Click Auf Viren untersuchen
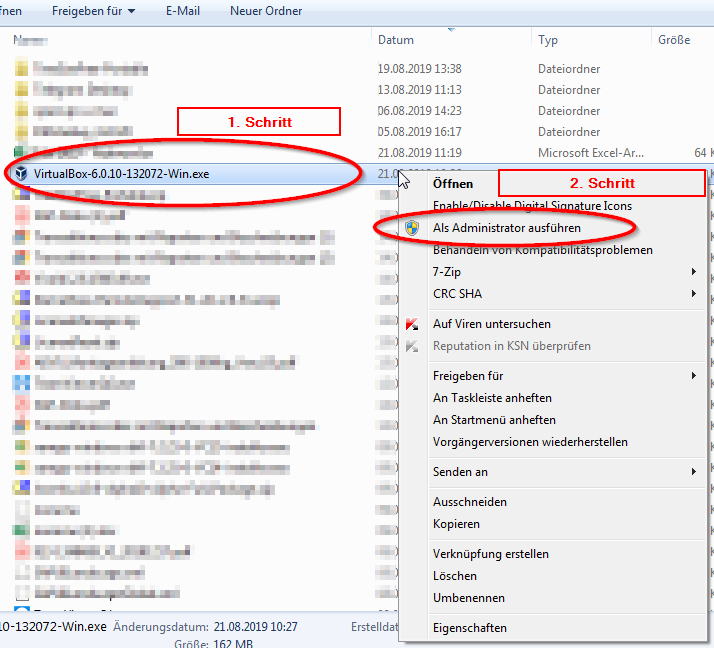 point(492,324)
